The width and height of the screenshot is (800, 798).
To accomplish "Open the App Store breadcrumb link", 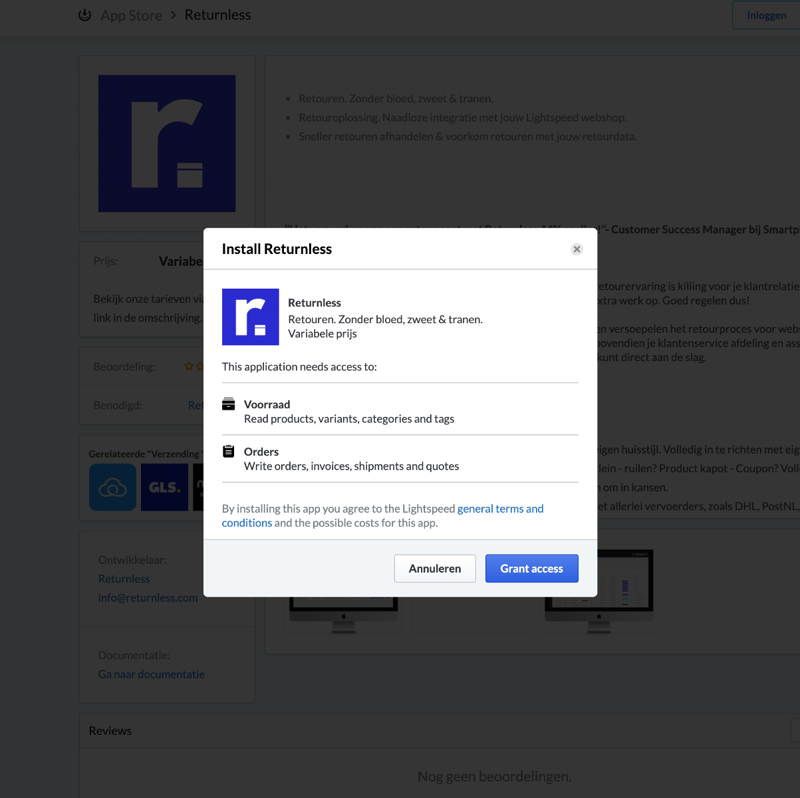I will 131,15.
